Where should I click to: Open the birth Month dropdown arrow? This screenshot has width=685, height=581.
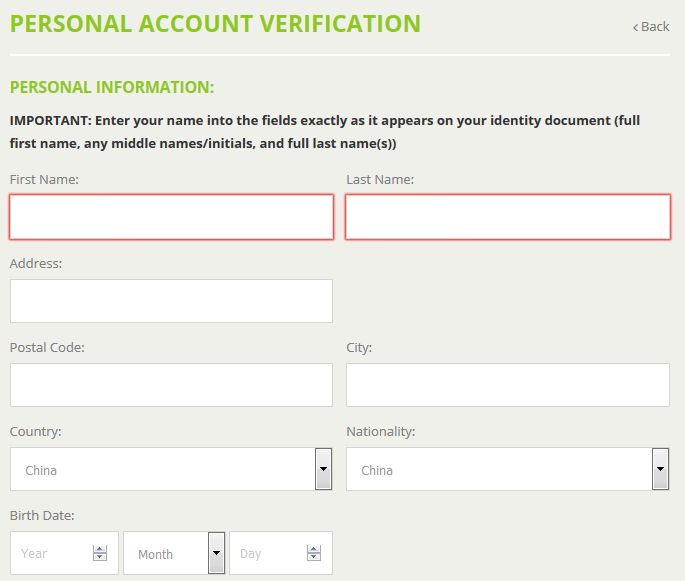(x=216, y=553)
